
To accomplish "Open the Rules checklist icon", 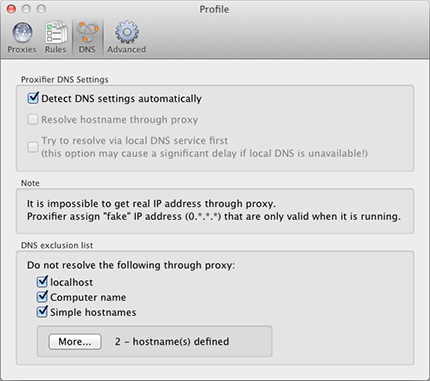I will coord(56,33).
